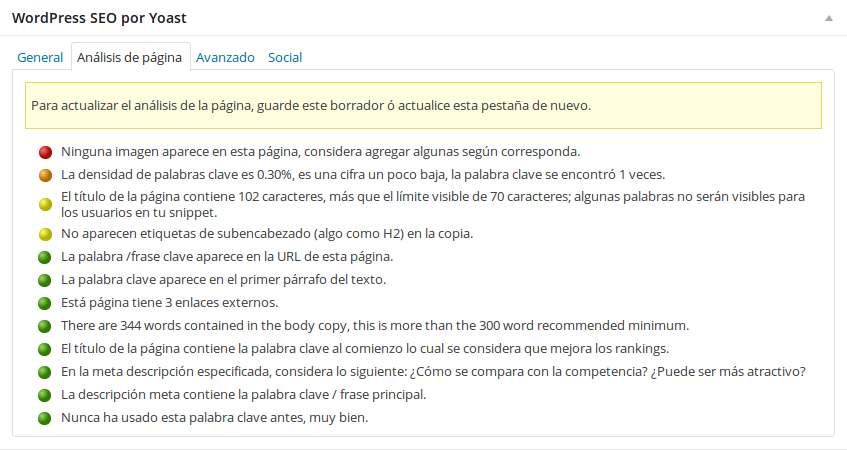Image resolution: width=847 pixels, height=450 pixels.
Task: Click the green dot beside 'La descripción meta contiene'
Action: click(45, 395)
